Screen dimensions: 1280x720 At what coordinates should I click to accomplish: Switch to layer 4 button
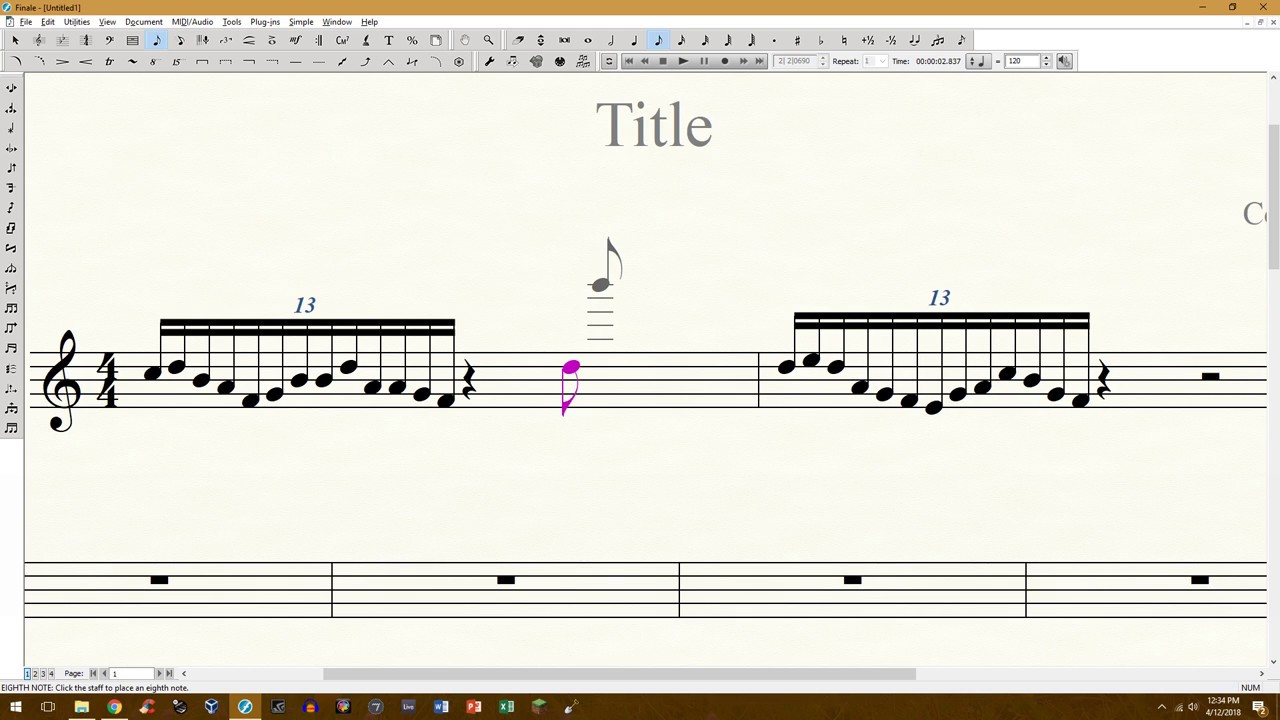pyautogui.click(x=51, y=674)
